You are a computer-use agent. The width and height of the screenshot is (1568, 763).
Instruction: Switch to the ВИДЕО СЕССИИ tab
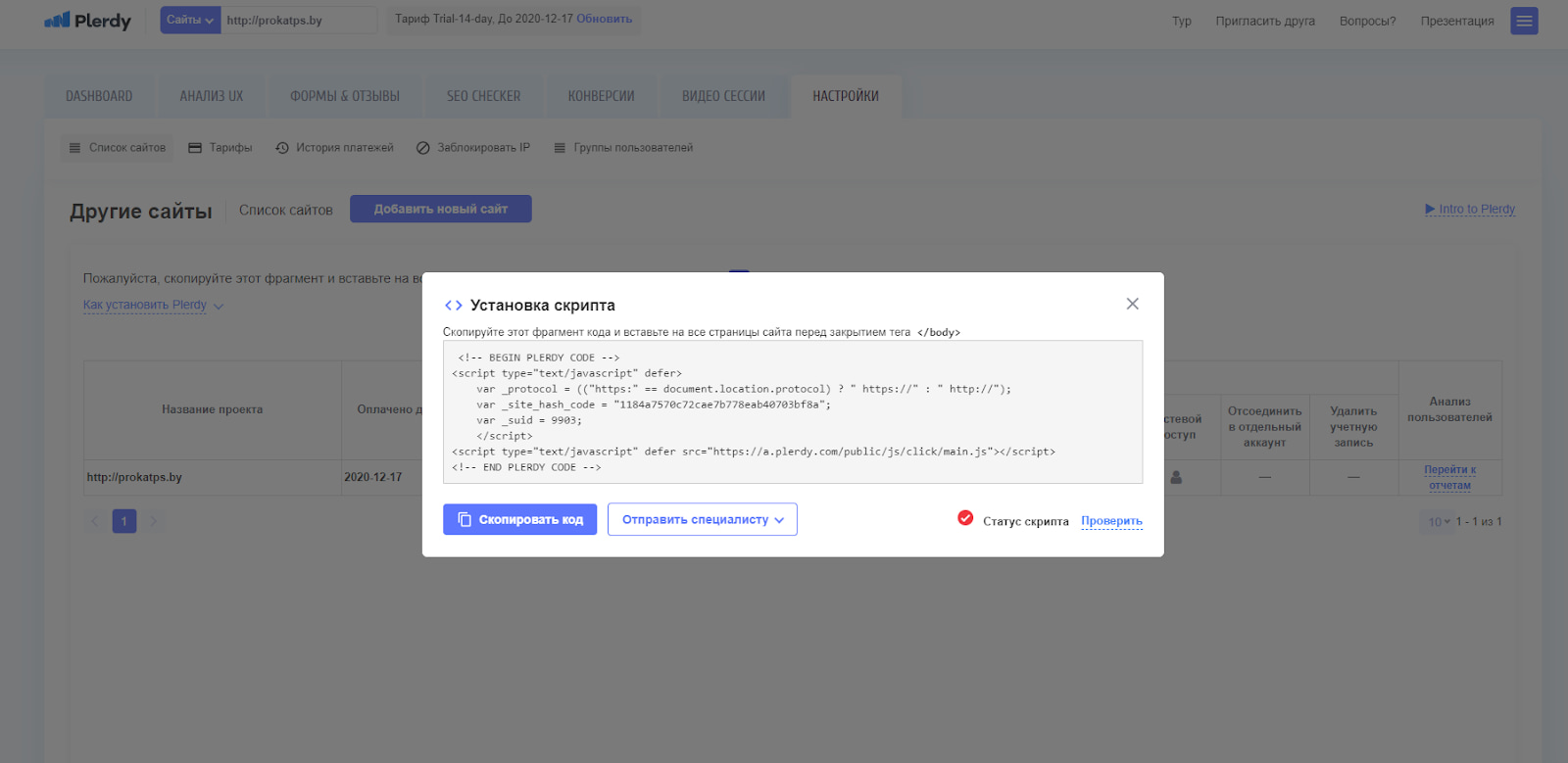click(x=723, y=96)
